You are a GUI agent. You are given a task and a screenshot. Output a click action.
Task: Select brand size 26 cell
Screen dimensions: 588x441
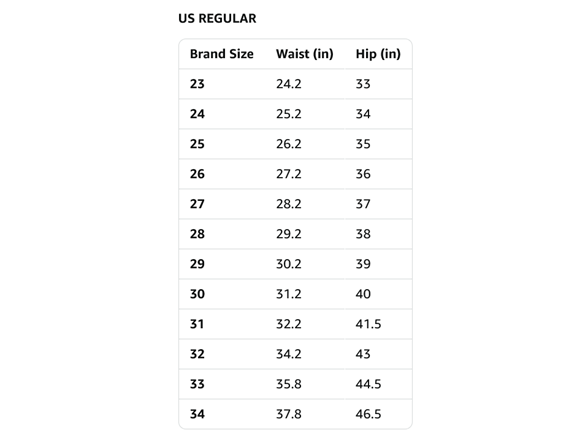click(x=197, y=174)
